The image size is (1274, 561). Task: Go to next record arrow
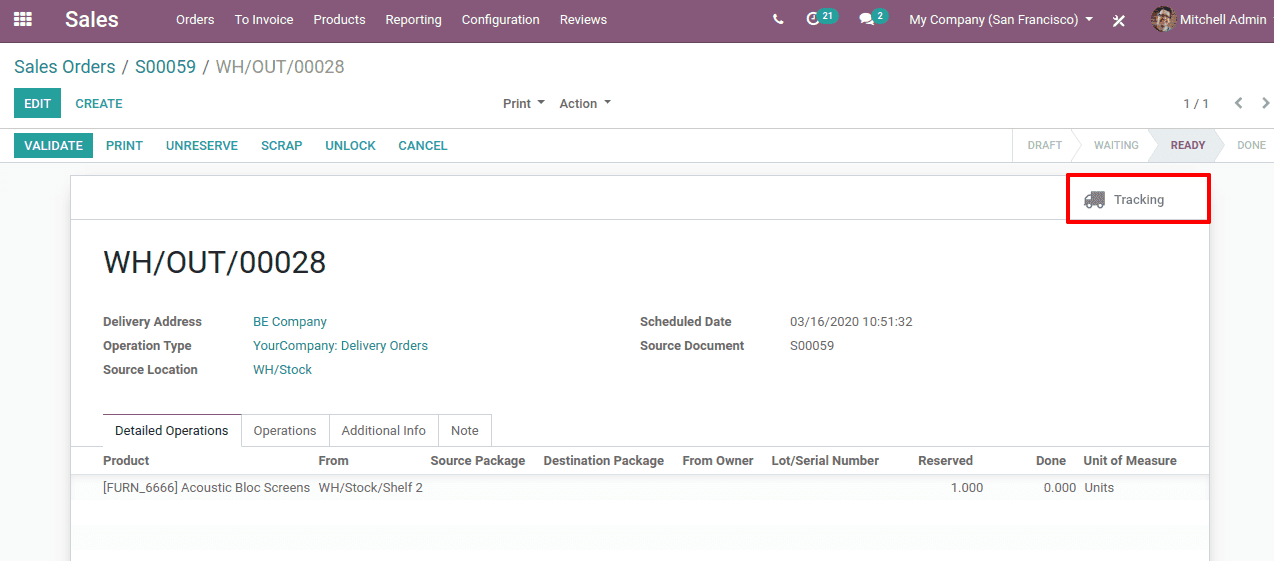[x=1265, y=103]
